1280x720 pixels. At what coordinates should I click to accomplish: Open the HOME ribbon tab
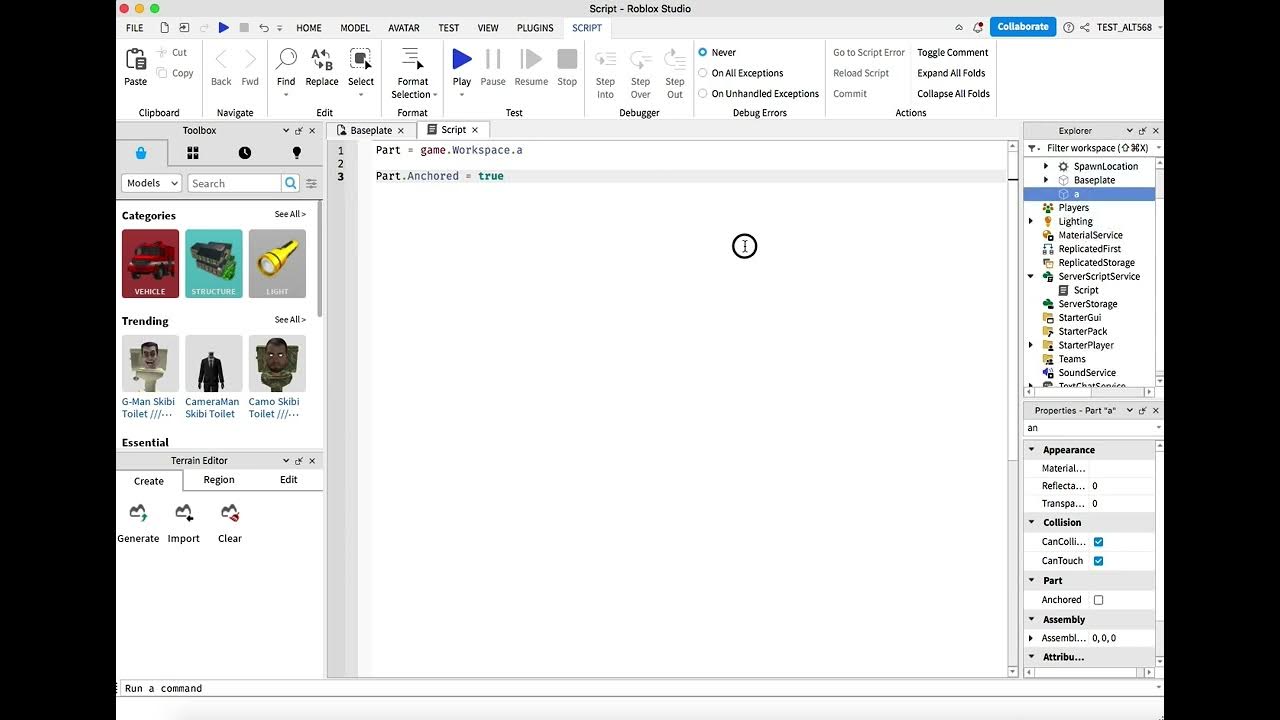click(309, 28)
